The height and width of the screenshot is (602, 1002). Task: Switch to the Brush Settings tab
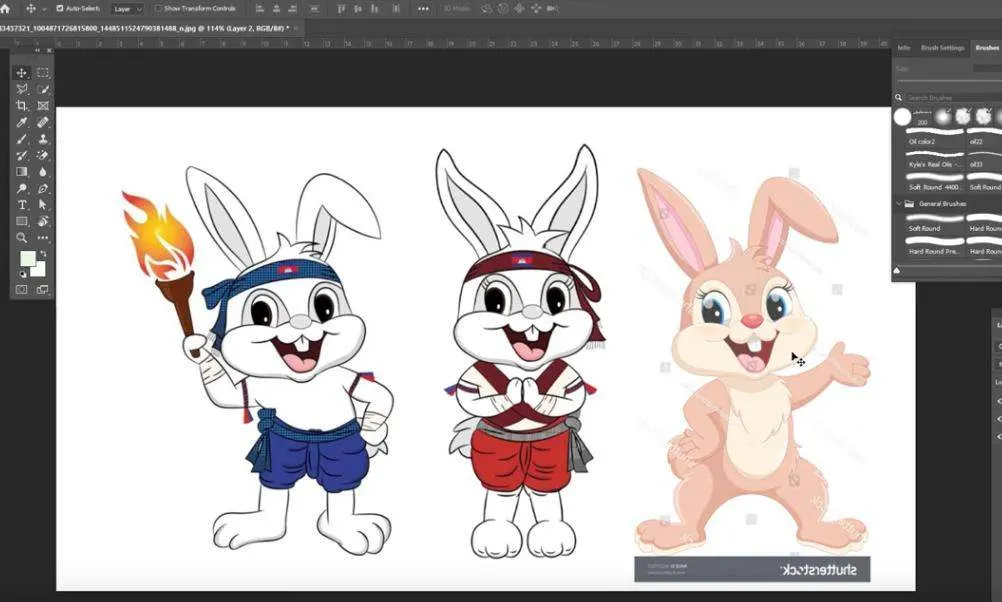coord(943,48)
